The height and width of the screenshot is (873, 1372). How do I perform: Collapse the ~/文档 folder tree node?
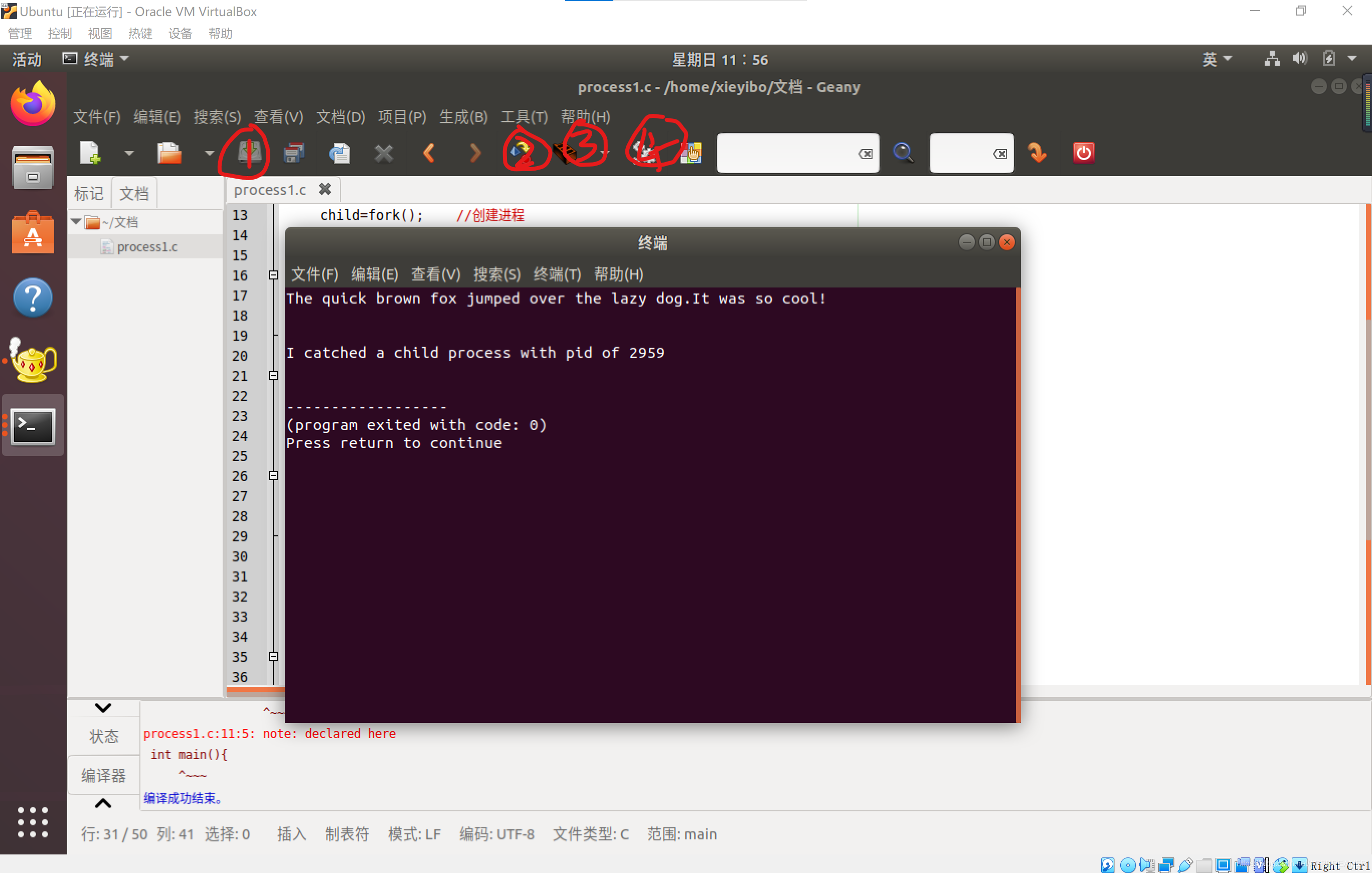tap(76, 222)
